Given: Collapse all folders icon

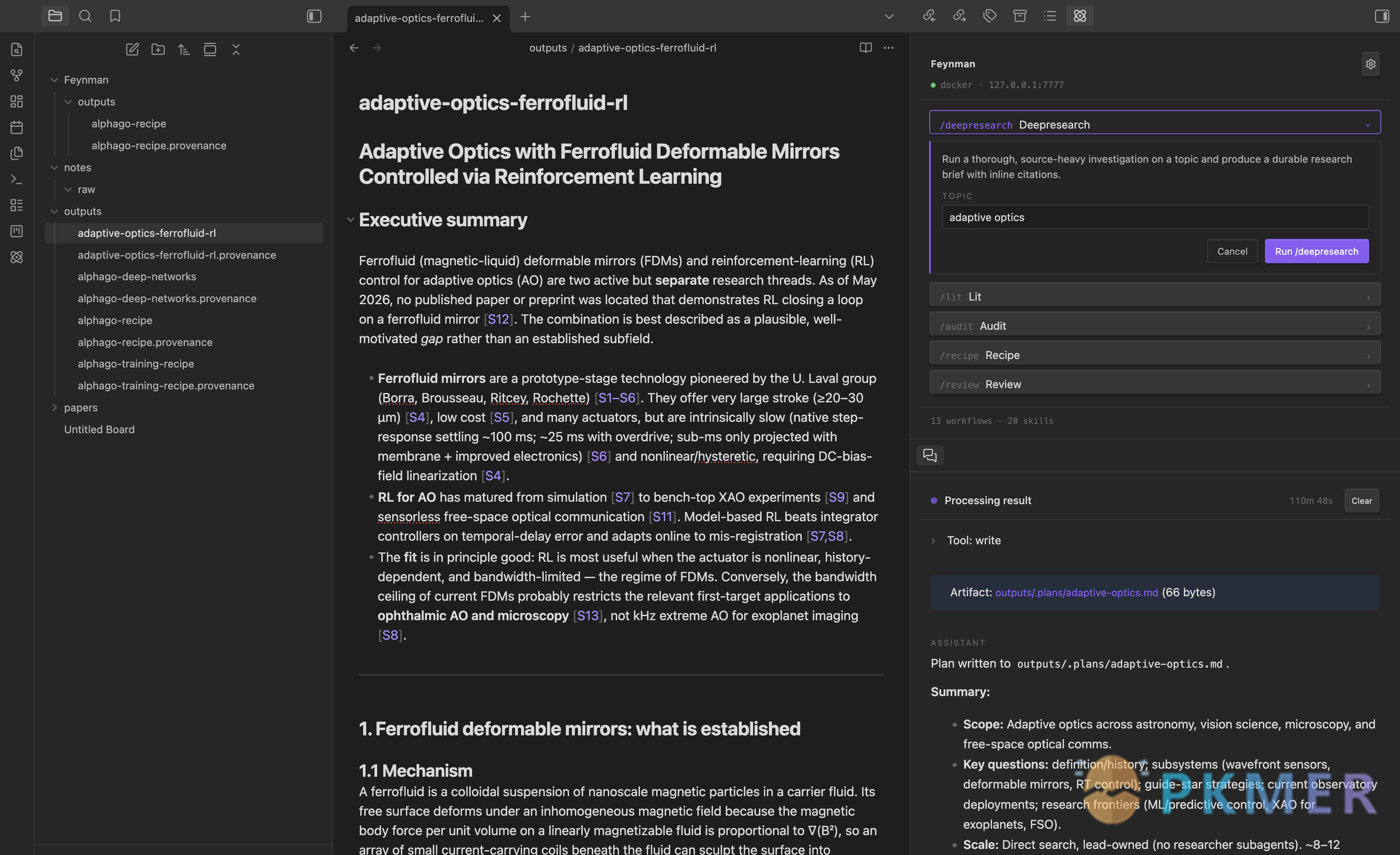Looking at the screenshot, I should [x=236, y=49].
